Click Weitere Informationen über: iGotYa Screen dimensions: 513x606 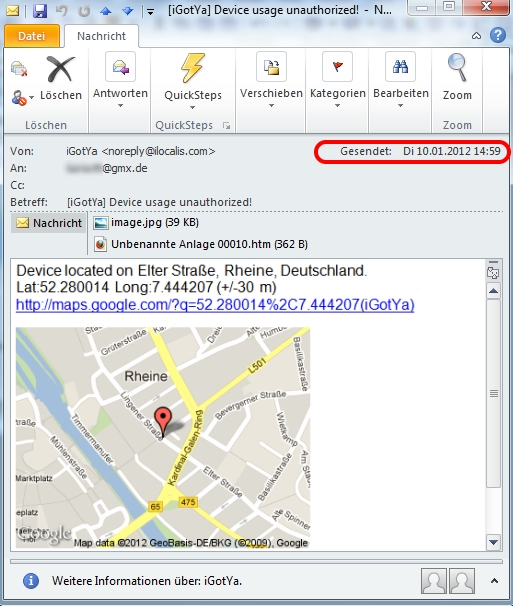click(x=147, y=580)
